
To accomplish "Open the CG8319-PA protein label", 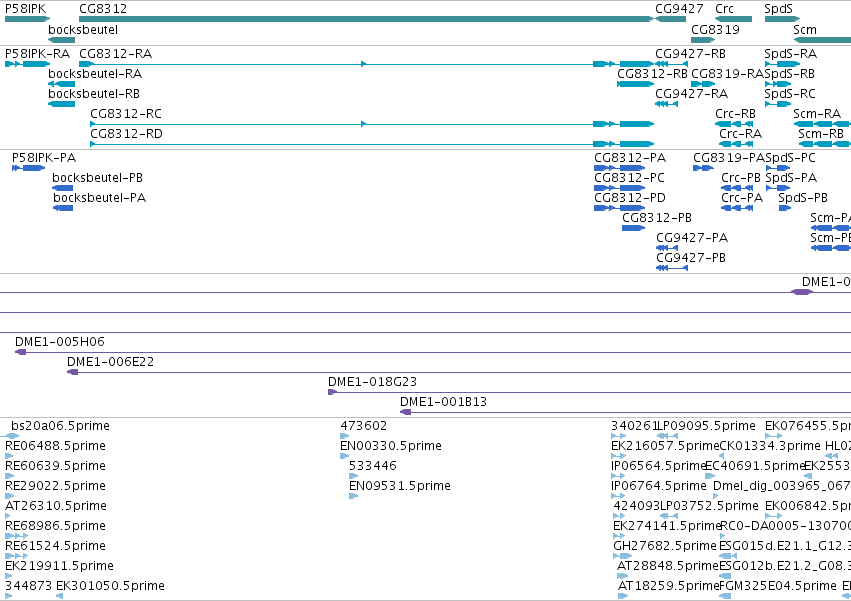I will pyautogui.click(x=729, y=158).
